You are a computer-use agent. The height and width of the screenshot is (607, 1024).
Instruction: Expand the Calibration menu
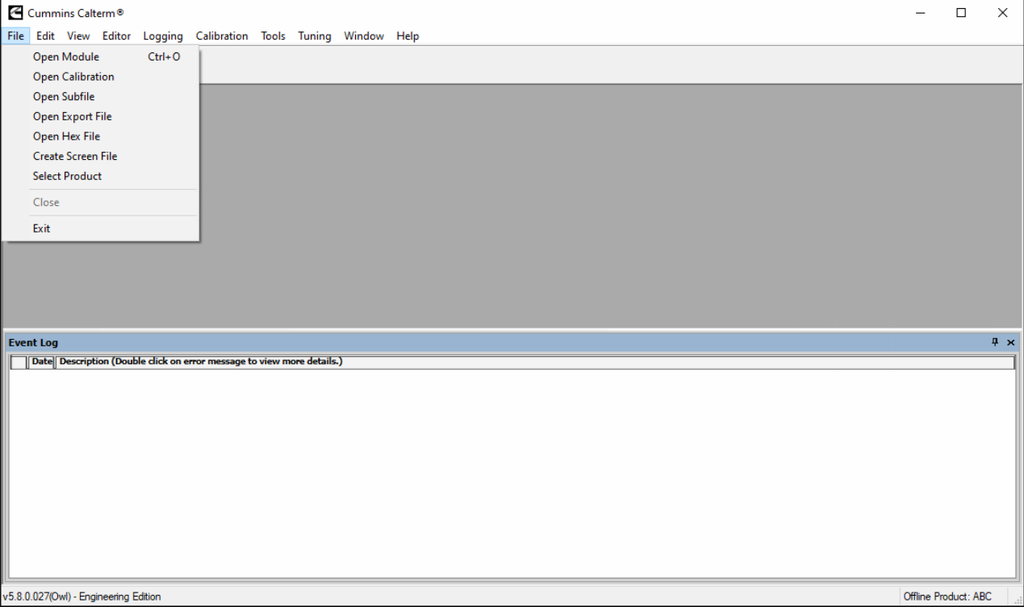(221, 36)
